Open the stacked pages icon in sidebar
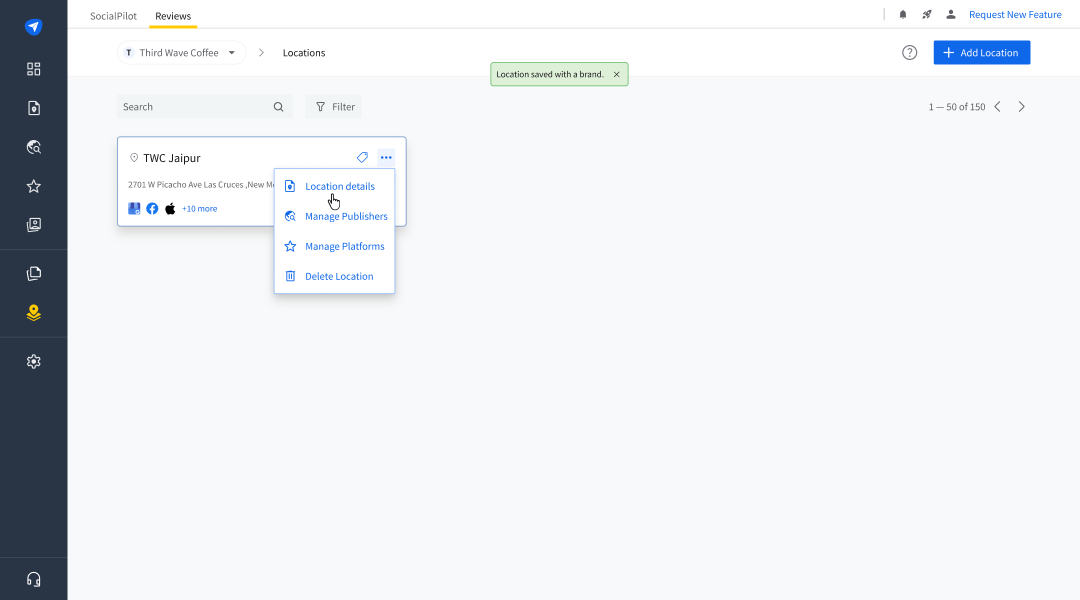Screen dimensions: 1080x600 (33, 273)
